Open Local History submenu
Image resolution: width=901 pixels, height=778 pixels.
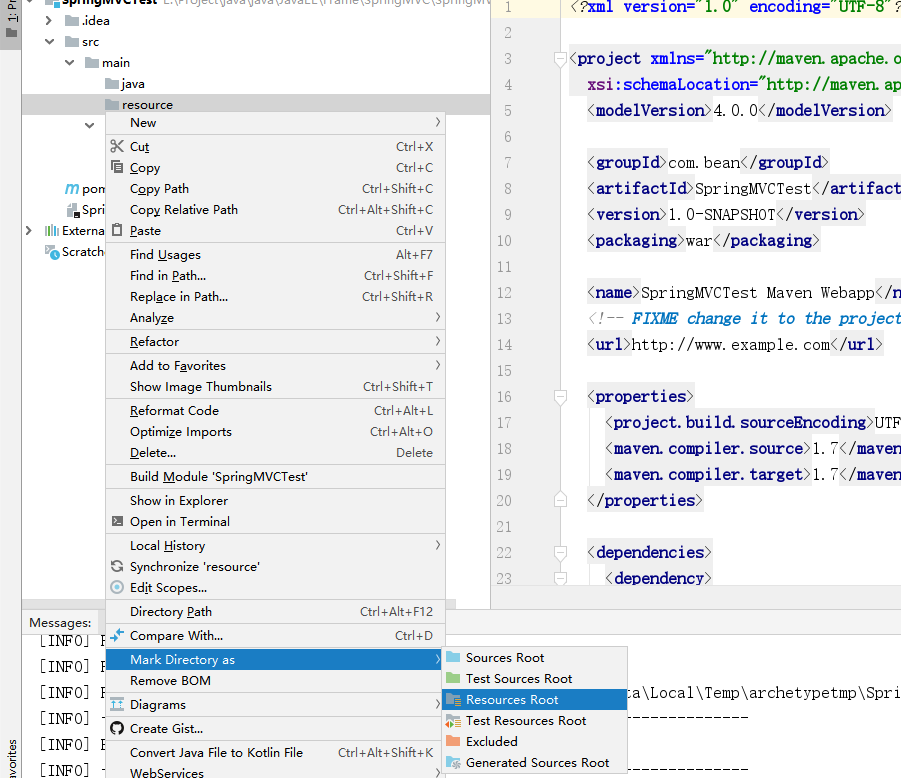click(275, 545)
